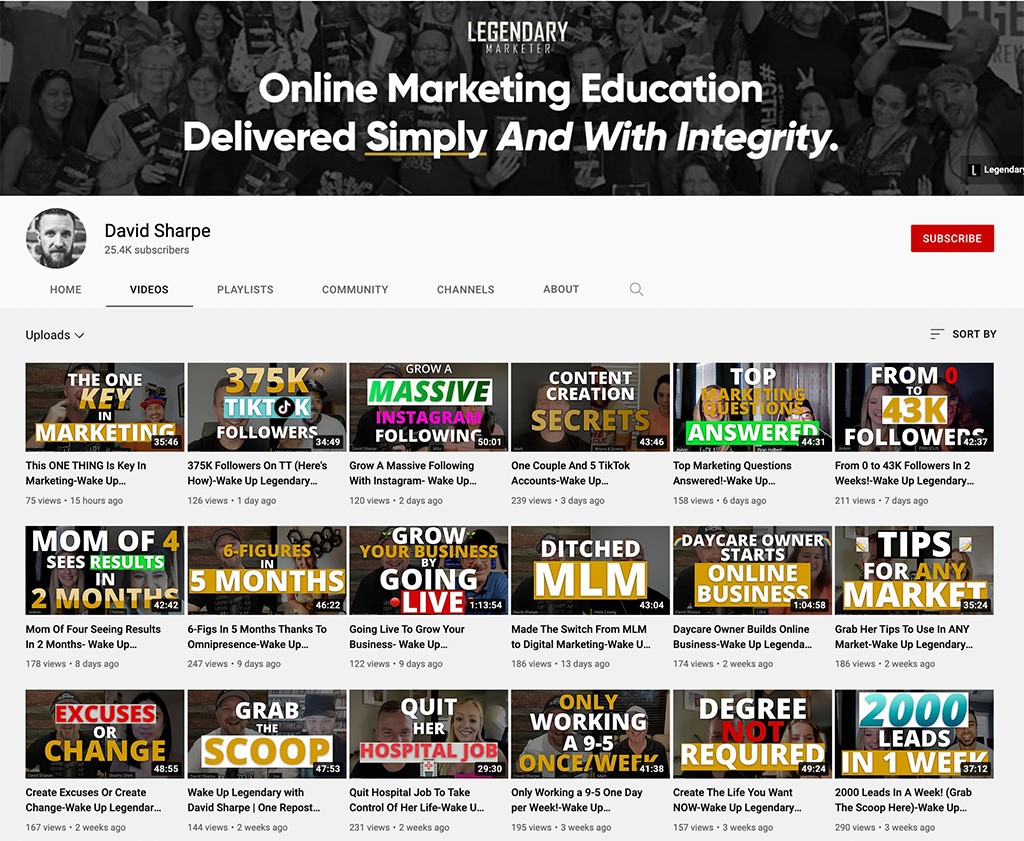
Task: Open 'Top Marketing Questions Answered' thumbnail
Action: coord(752,407)
